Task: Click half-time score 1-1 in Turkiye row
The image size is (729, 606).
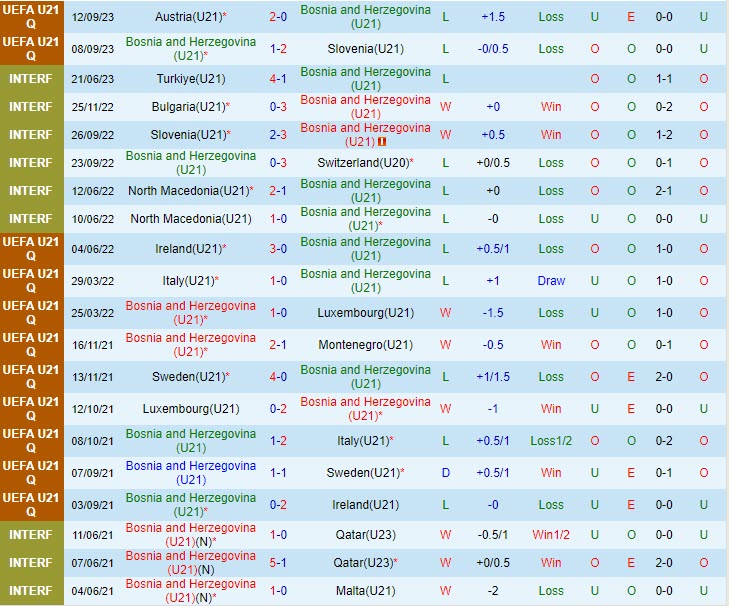Action: 664,79
